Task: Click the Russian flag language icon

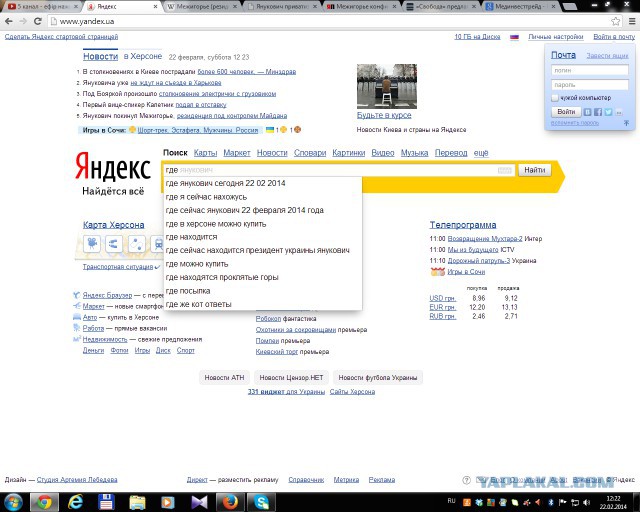Action: pyautogui.click(x=514, y=37)
